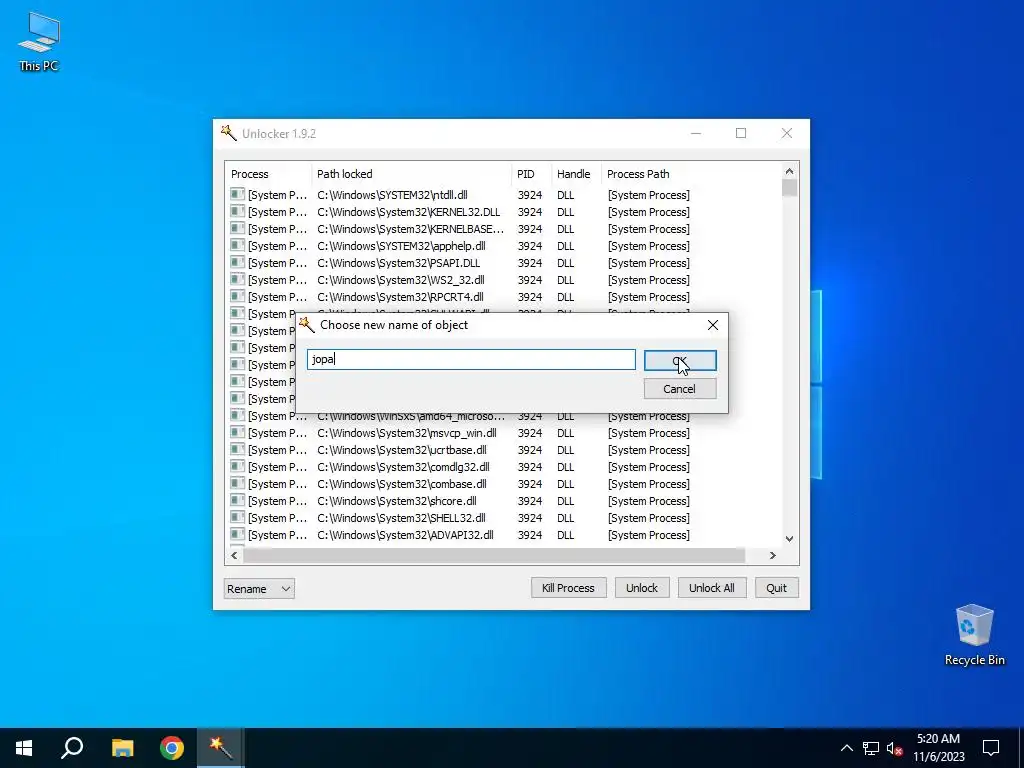Click the Unlock button
Screen dimensions: 1024x768
tap(642, 588)
